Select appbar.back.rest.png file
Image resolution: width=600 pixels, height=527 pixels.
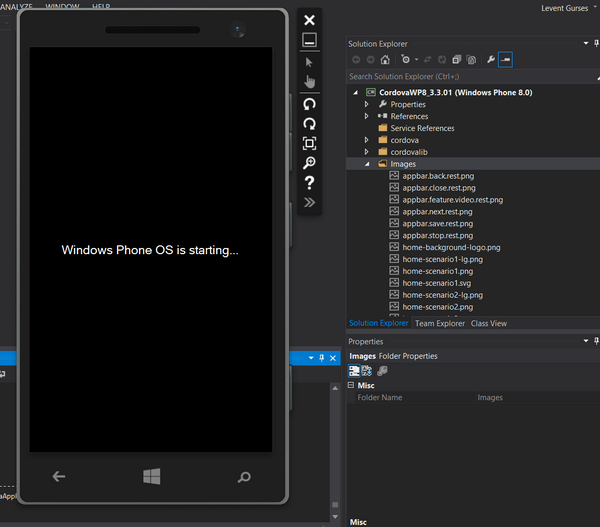438,176
